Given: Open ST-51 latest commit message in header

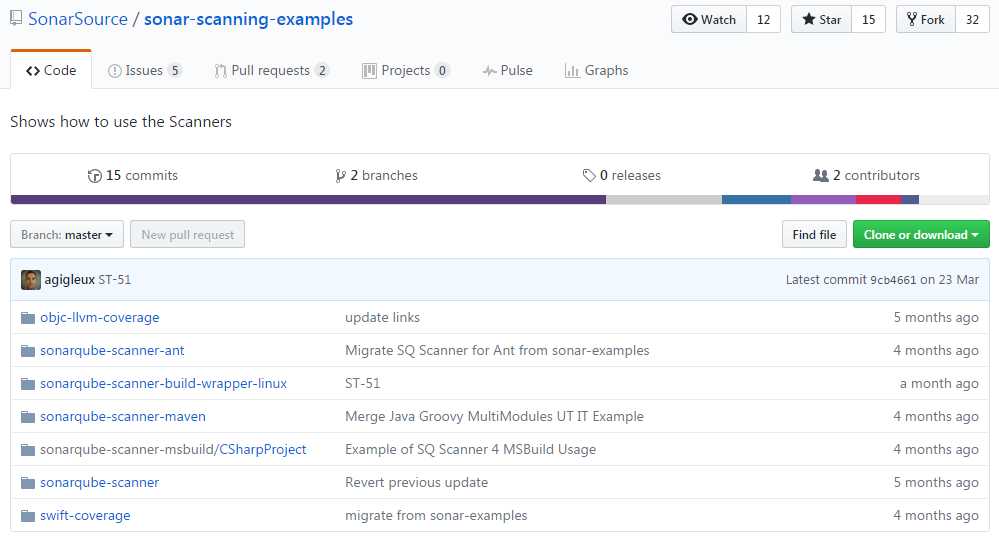Looking at the screenshot, I should click(115, 280).
